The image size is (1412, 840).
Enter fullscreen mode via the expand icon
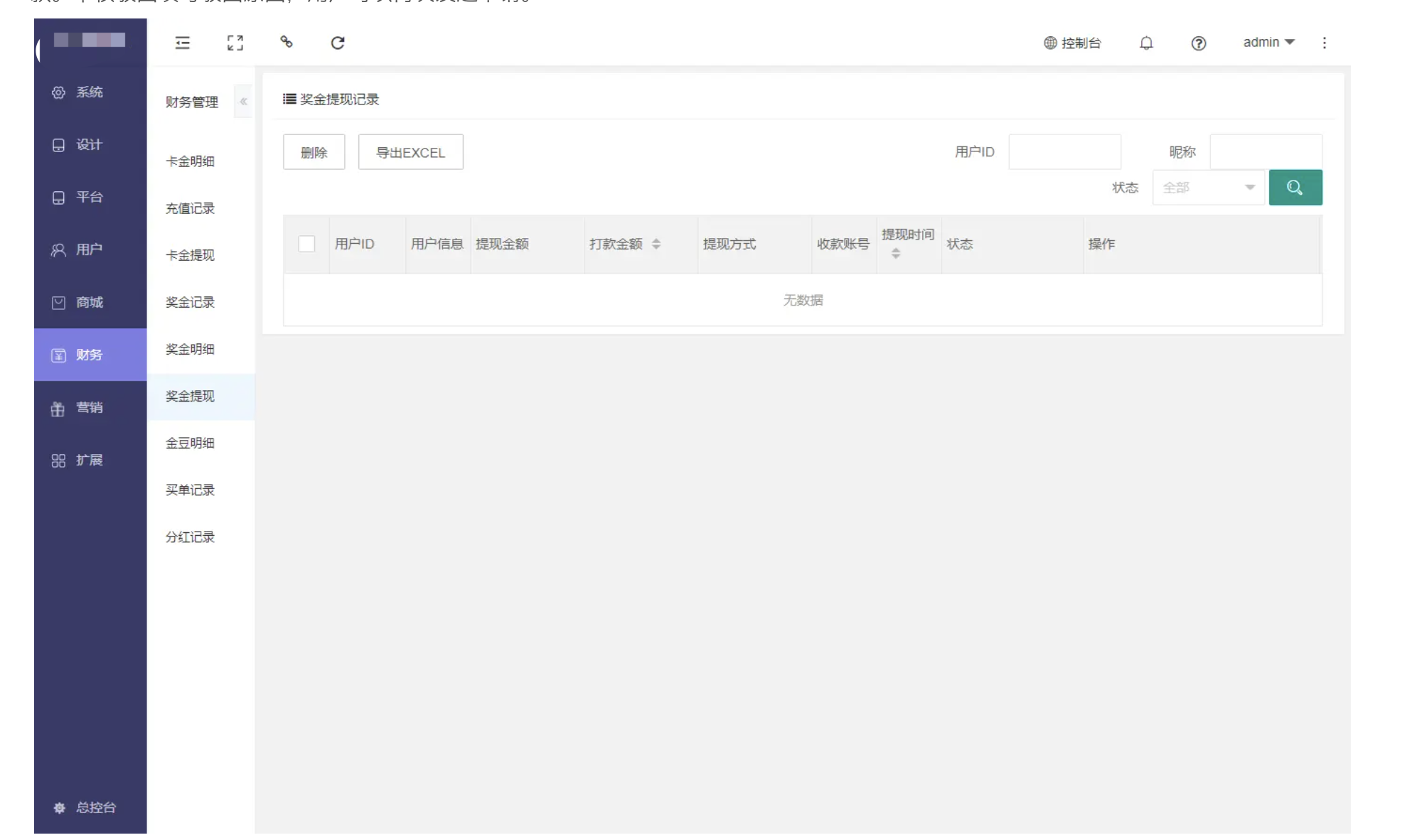click(x=235, y=43)
